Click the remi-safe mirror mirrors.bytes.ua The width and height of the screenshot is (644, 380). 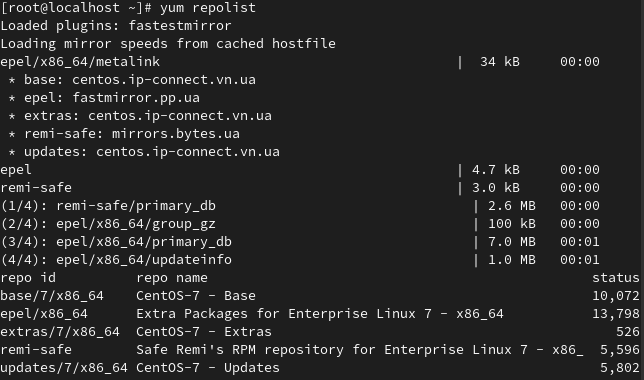[176, 134]
